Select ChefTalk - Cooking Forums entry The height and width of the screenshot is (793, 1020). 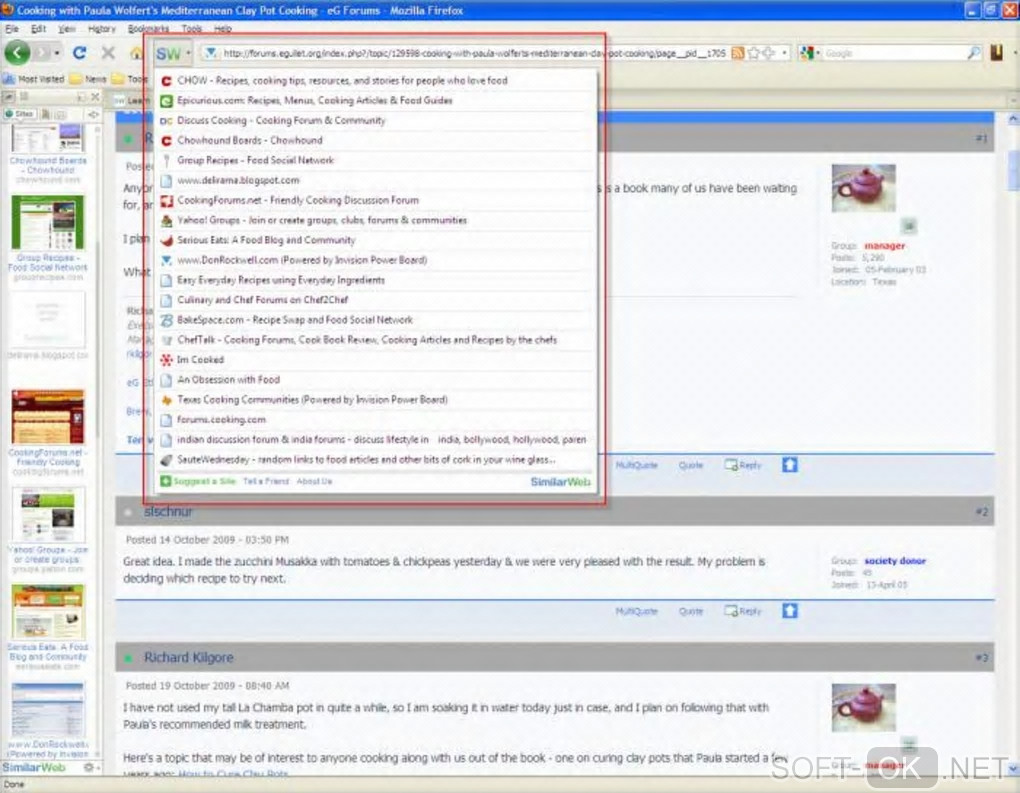click(376, 340)
